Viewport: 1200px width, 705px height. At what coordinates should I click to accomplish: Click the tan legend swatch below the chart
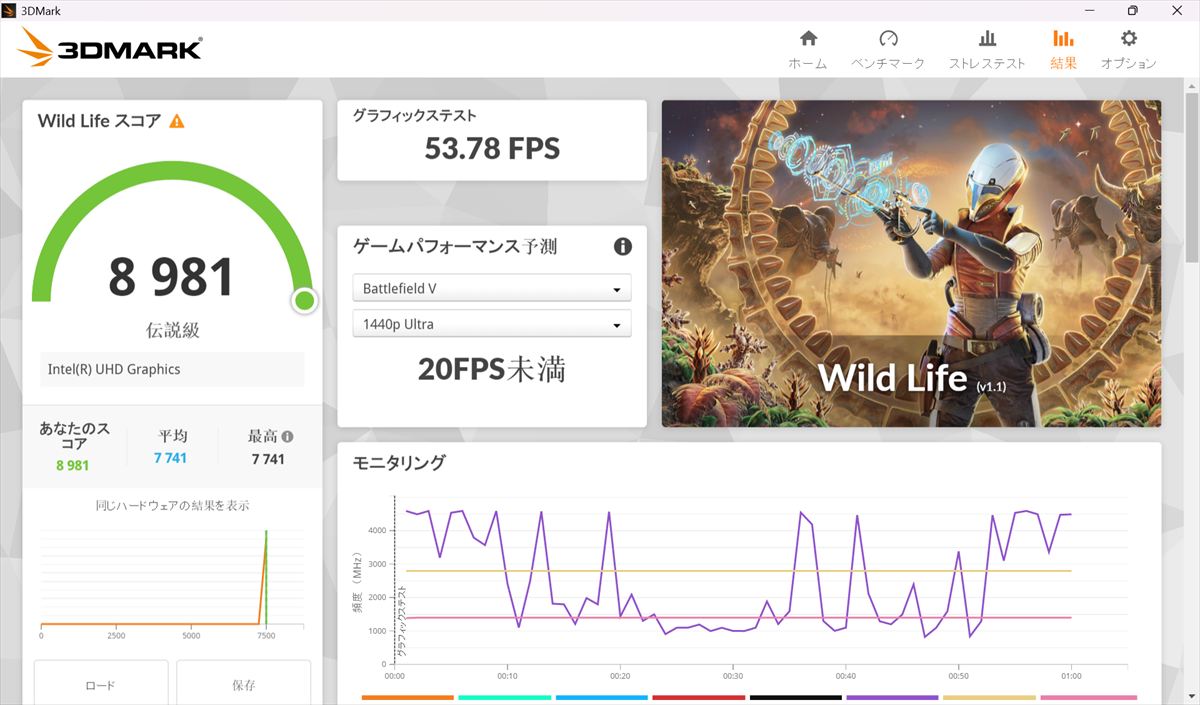click(x=990, y=697)
